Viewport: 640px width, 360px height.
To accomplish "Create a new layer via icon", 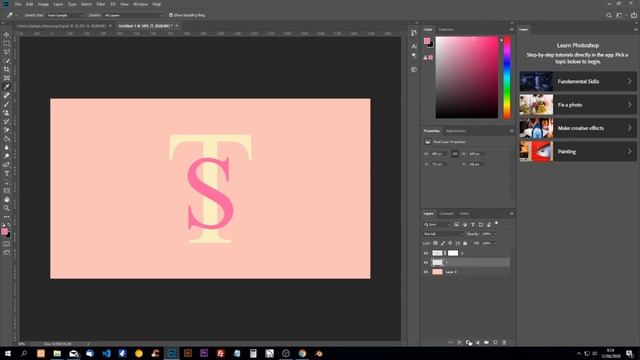I will tap(496, 342).
